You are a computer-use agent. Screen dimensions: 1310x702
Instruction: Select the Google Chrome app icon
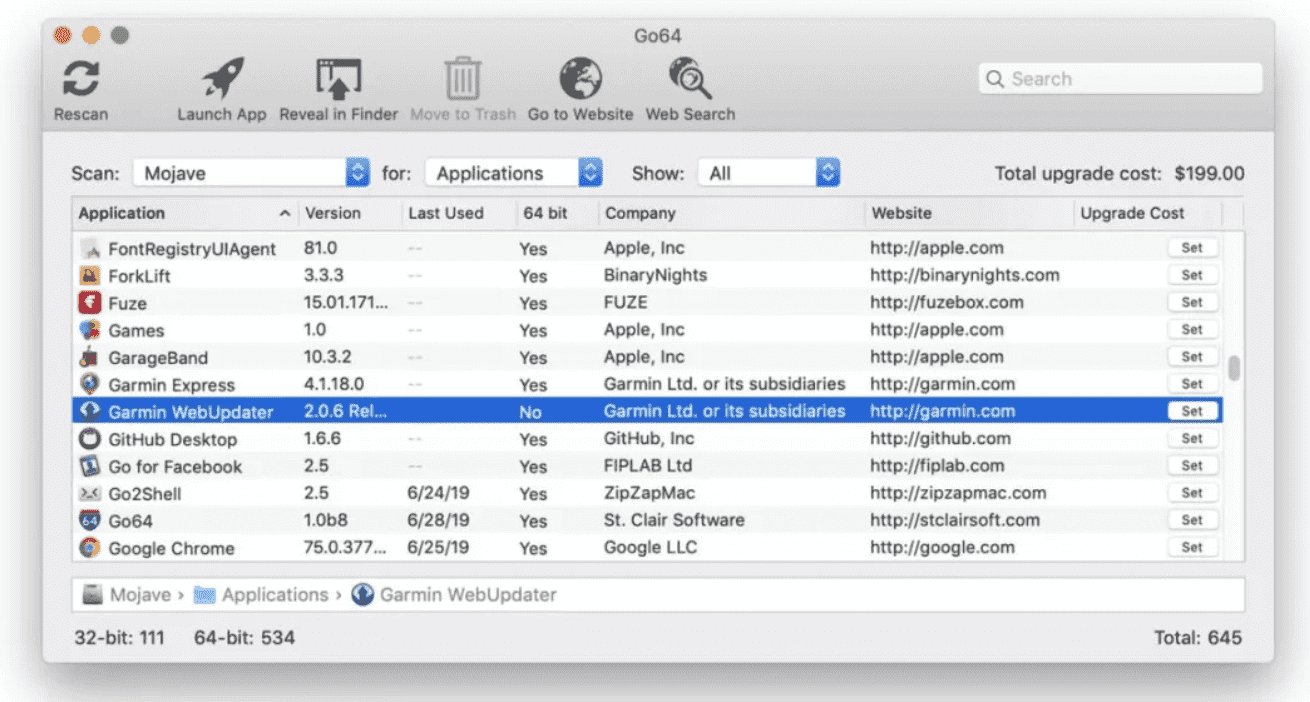pos(90,548)
